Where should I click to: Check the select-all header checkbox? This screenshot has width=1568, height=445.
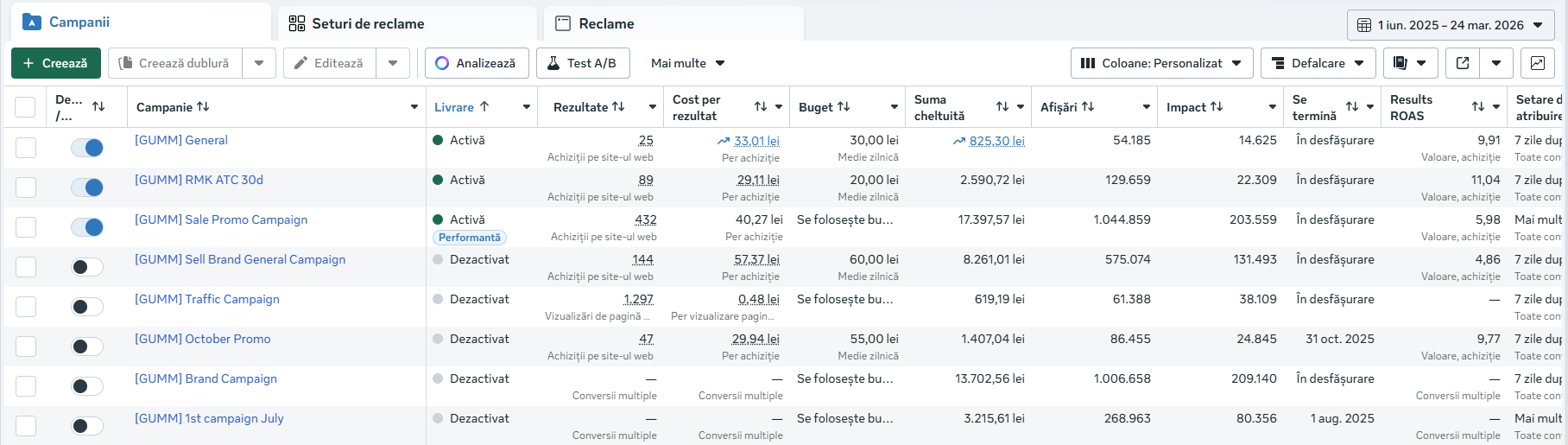(25, 107)
